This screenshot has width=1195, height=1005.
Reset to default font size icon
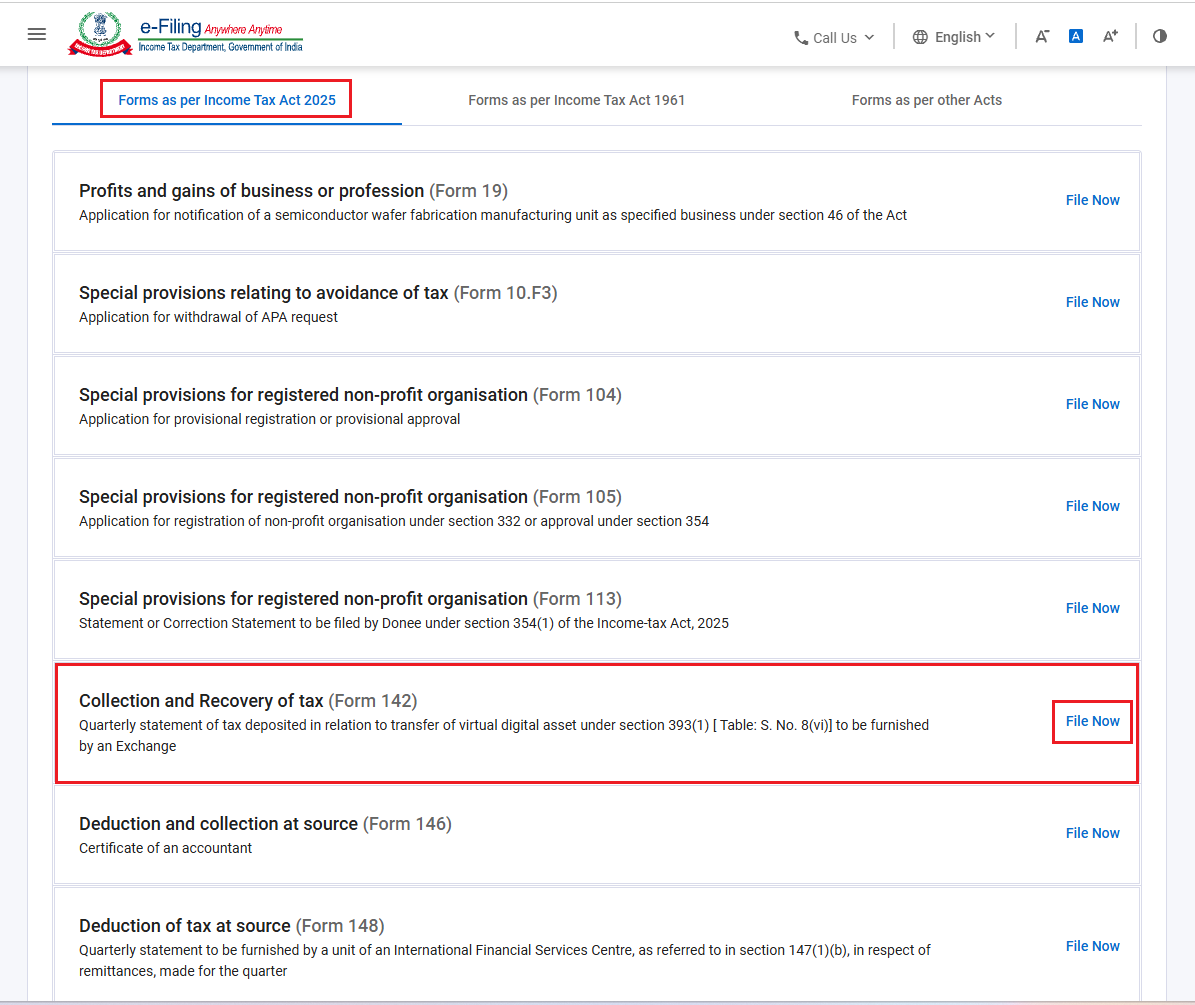coord(1075,36)
